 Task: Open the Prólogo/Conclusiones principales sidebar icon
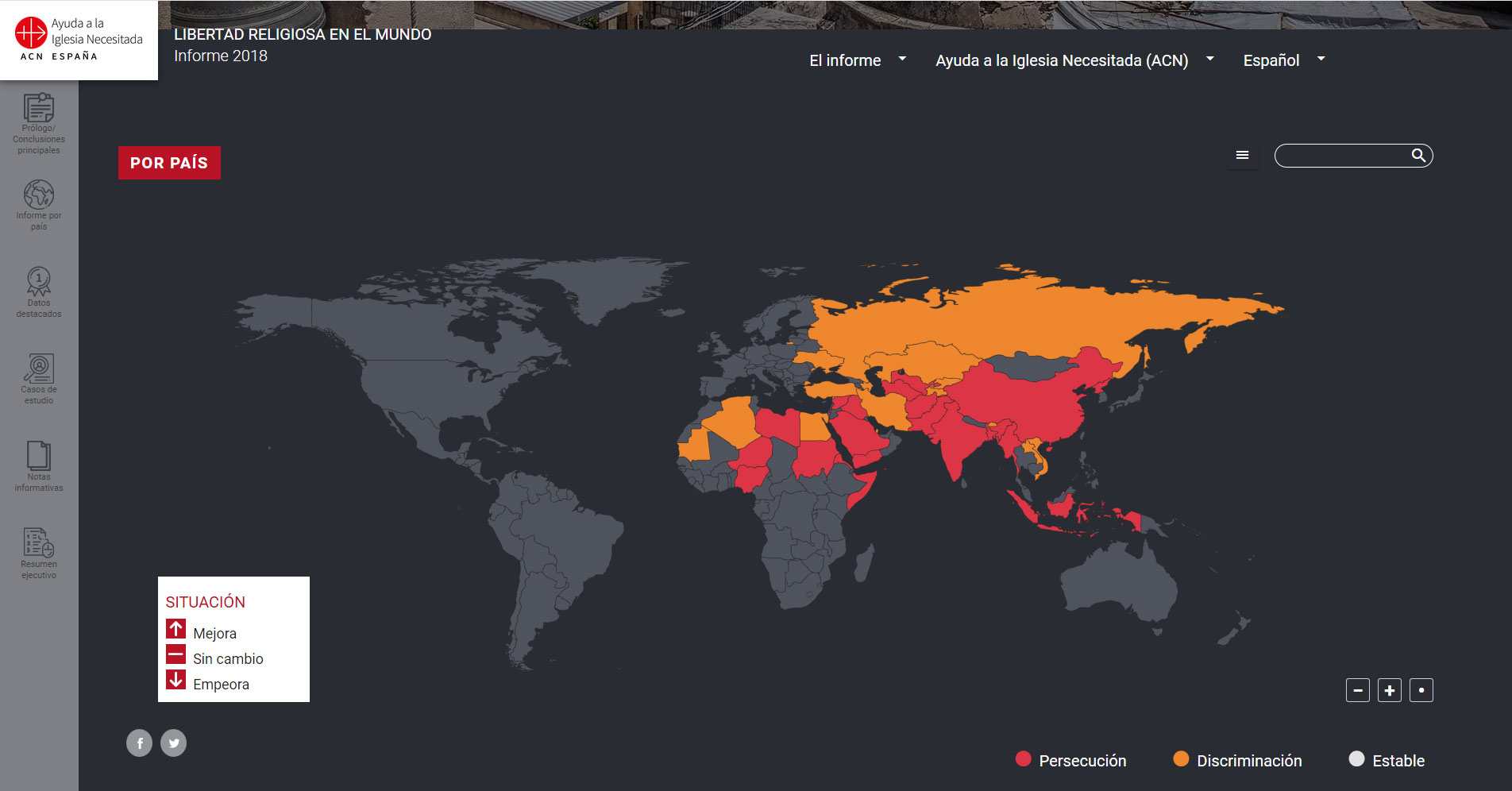pyautogui.click(x=39, y=110)
